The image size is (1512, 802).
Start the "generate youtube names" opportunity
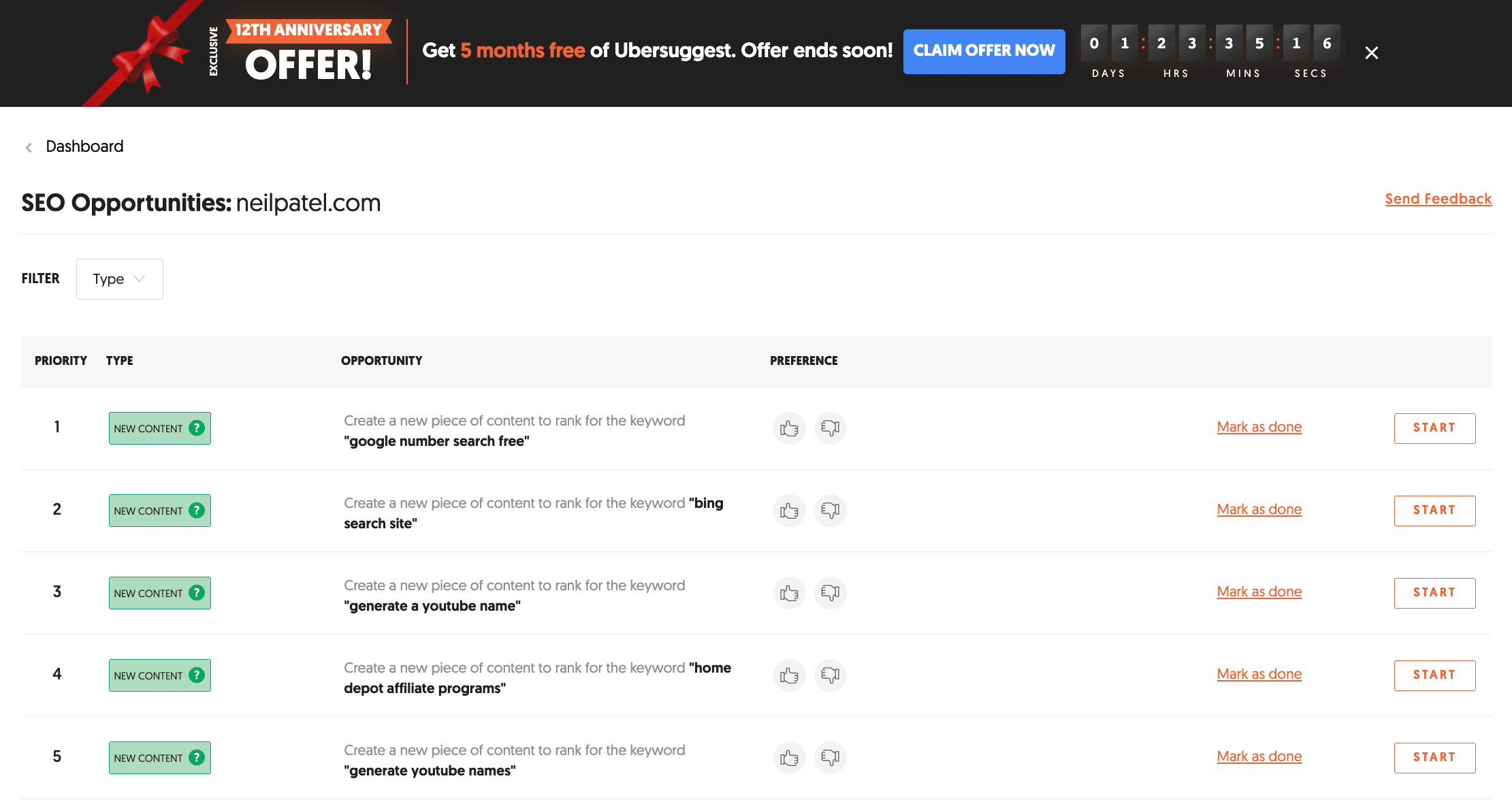click(1434, 758)
